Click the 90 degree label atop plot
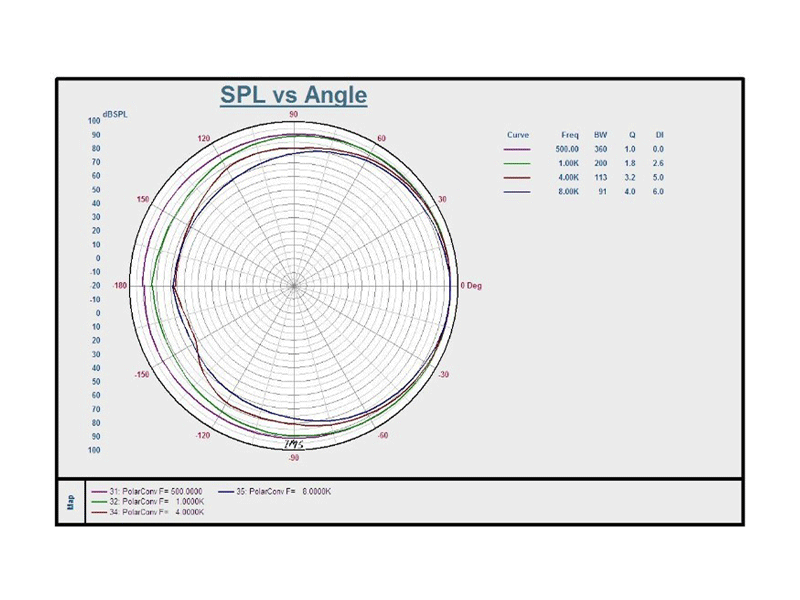The height and width of the screenshot is (600, 800). (294, 115)
